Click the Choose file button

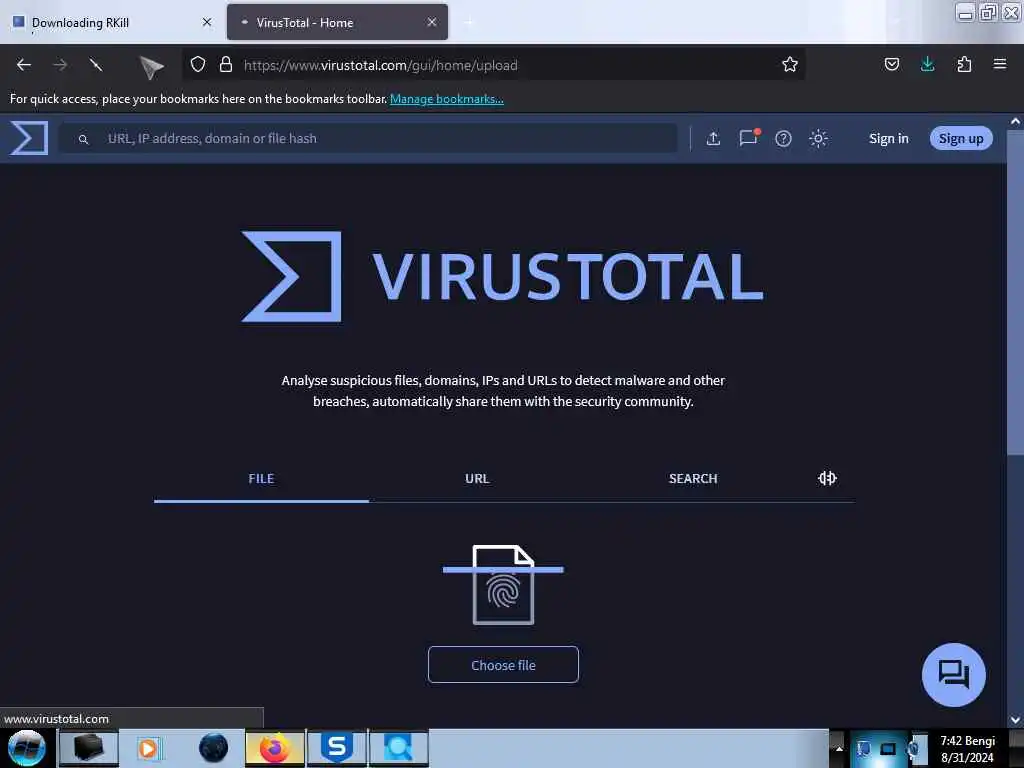pyautogui.click(x=503, y=665)
